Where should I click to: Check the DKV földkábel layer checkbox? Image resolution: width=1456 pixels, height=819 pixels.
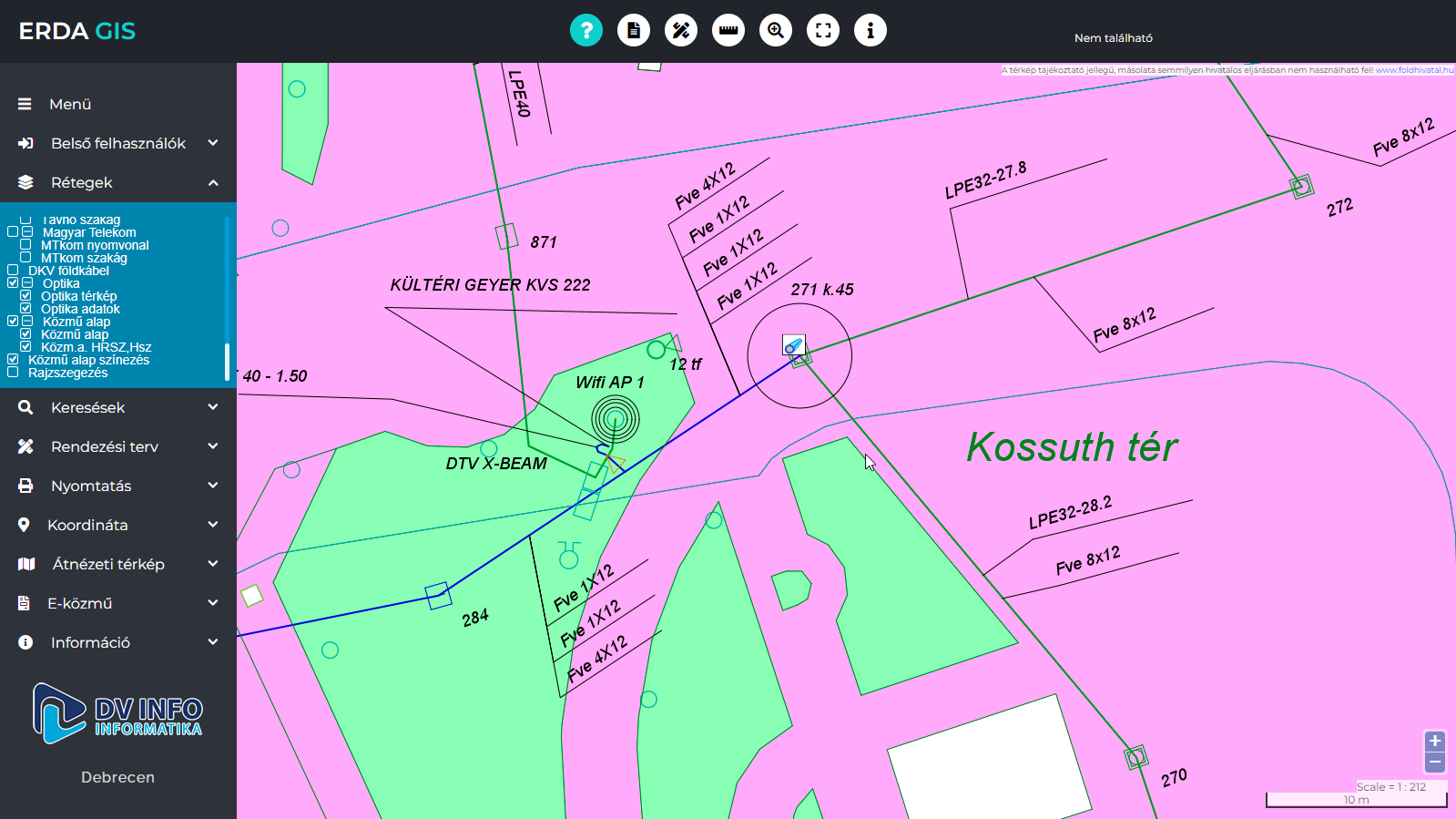tap(13, 271)
